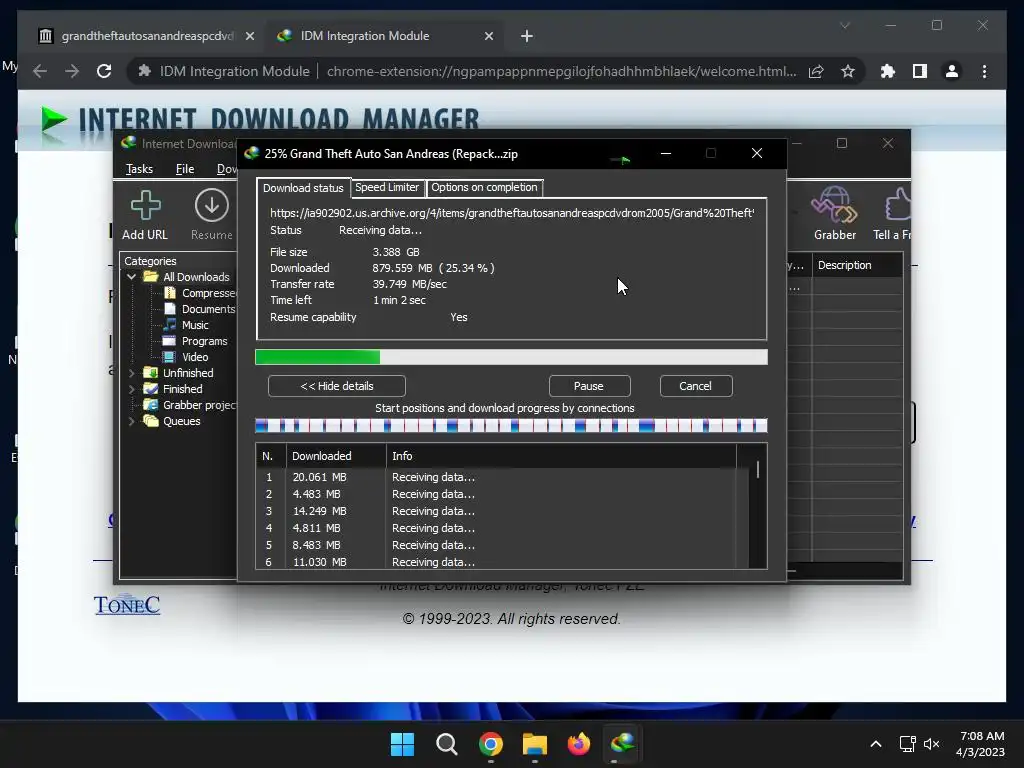Close the IDM Integration Module tab
Image resolution: width=1024 pixels, height=768 pixels.
click(x=488, y=37)
